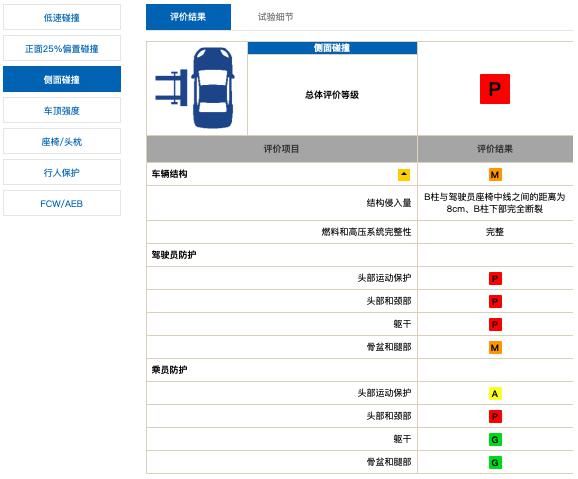Click the 评价项目 column header
This screenshot has height=479, width=578.
282,149
